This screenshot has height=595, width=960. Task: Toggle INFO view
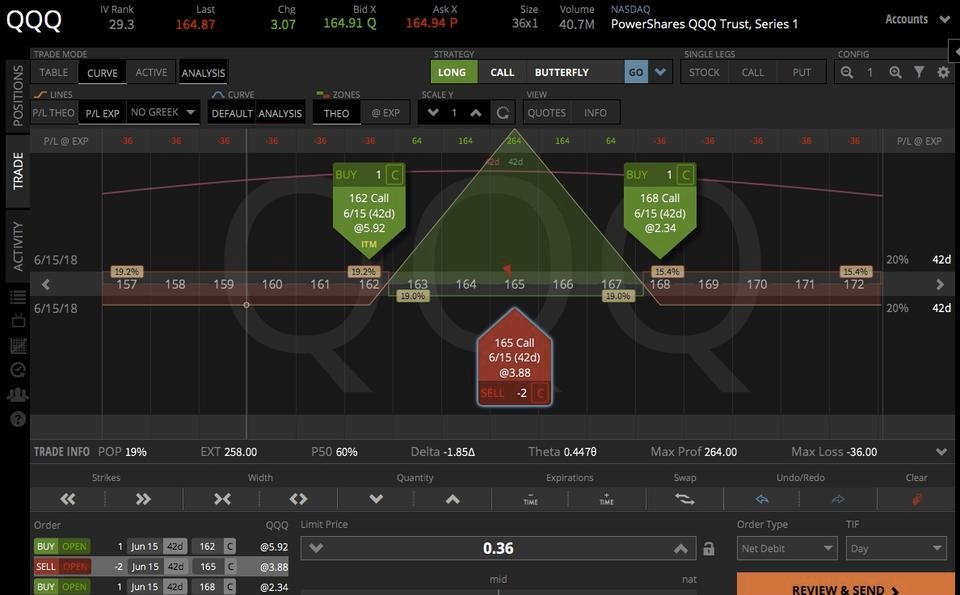point(595,113)
